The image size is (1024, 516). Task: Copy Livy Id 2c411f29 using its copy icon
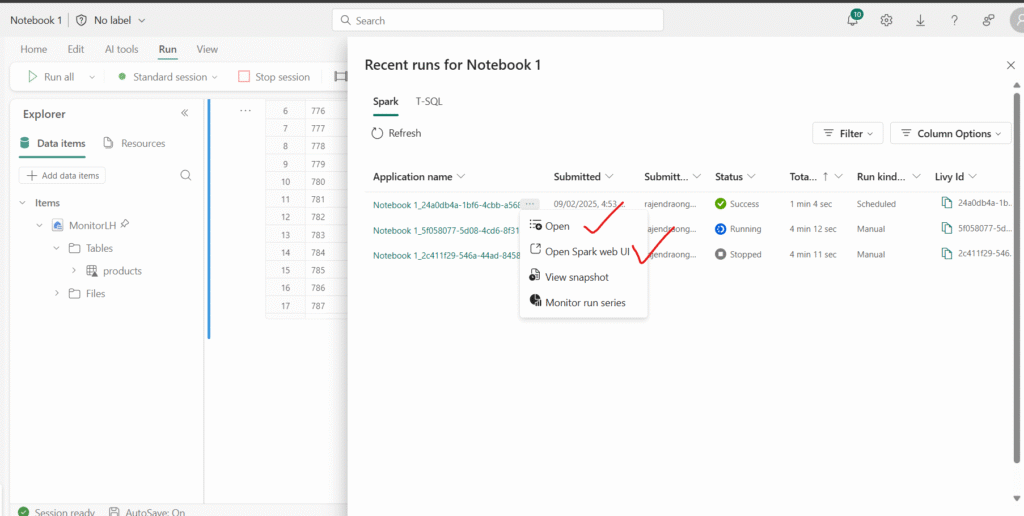coord(947,253)
